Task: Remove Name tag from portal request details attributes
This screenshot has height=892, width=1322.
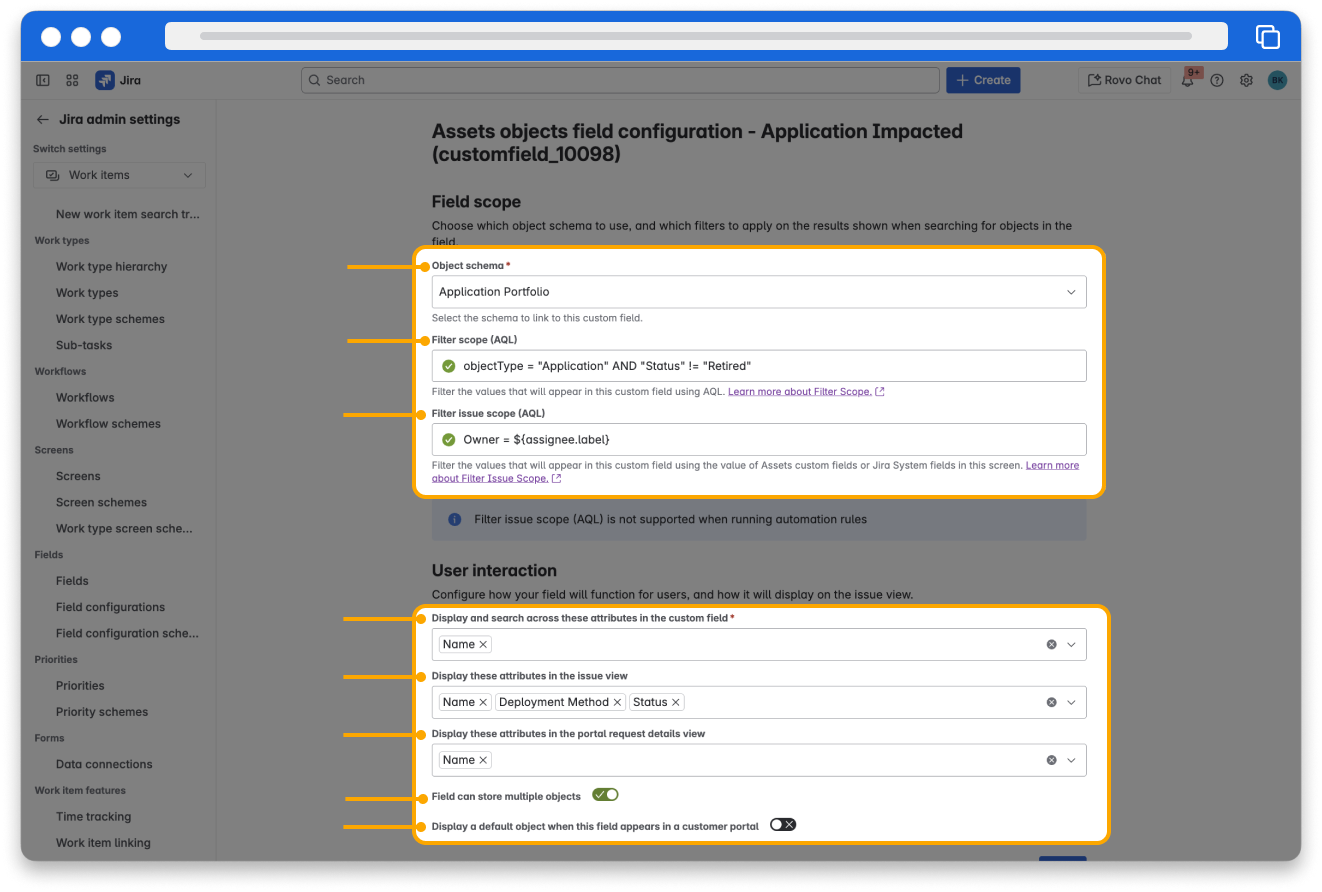Action: (x=483, y=760)
